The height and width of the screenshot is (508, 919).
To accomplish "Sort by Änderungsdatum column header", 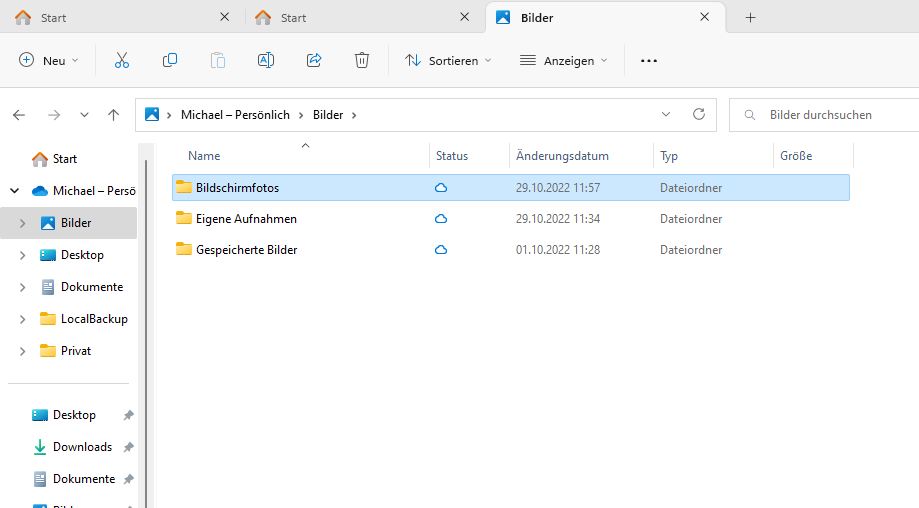I will [562, 156].
